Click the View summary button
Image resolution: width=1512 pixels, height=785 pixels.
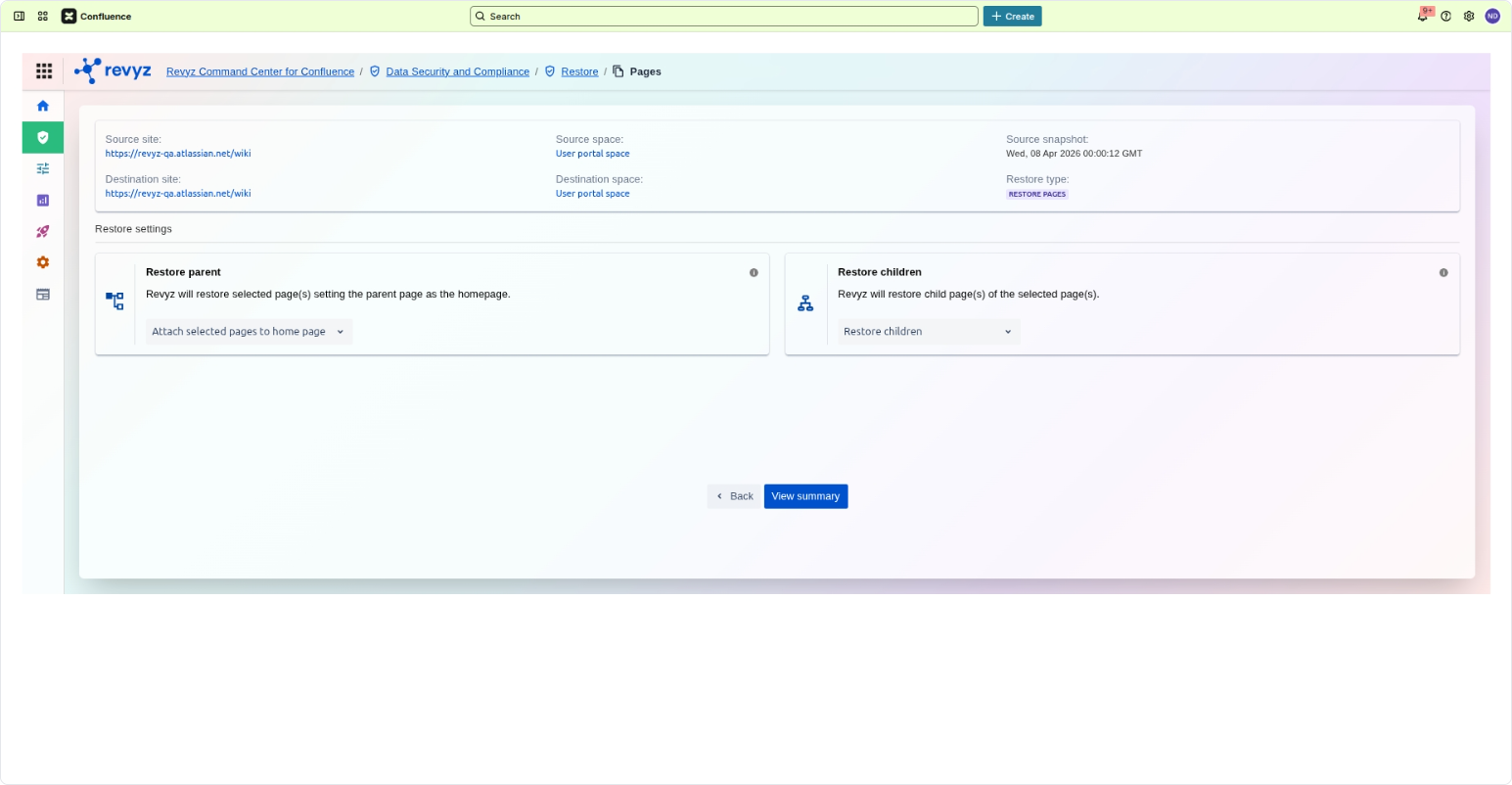805,496
